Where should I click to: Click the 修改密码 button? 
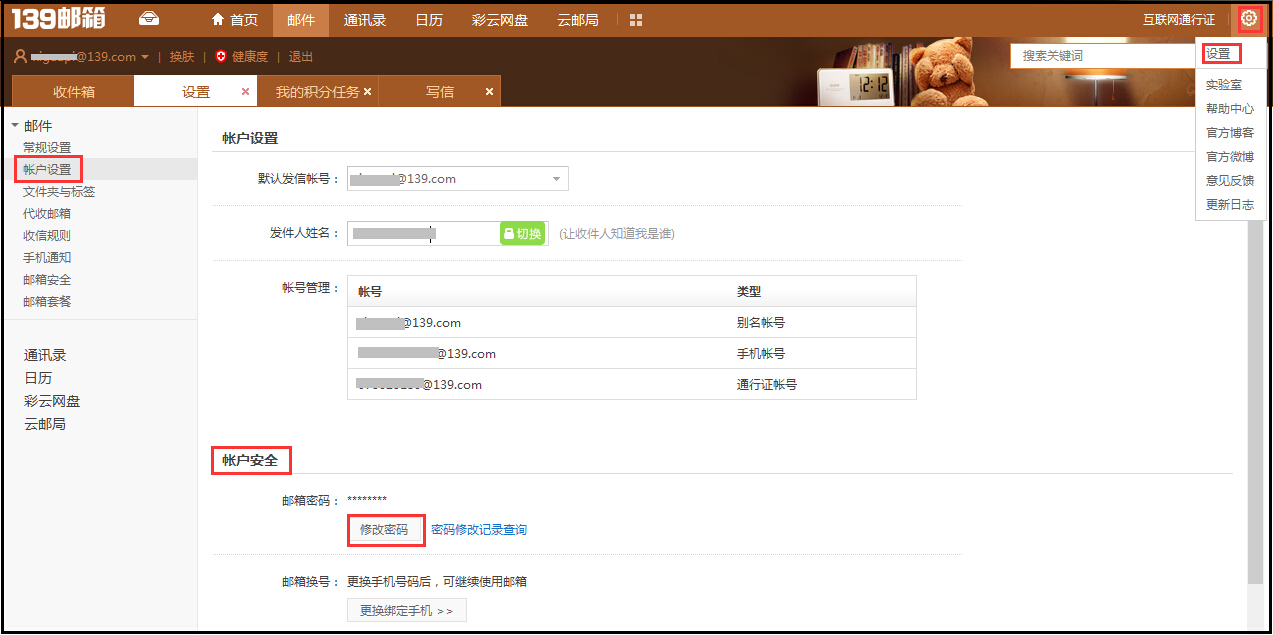coord(385,531)
